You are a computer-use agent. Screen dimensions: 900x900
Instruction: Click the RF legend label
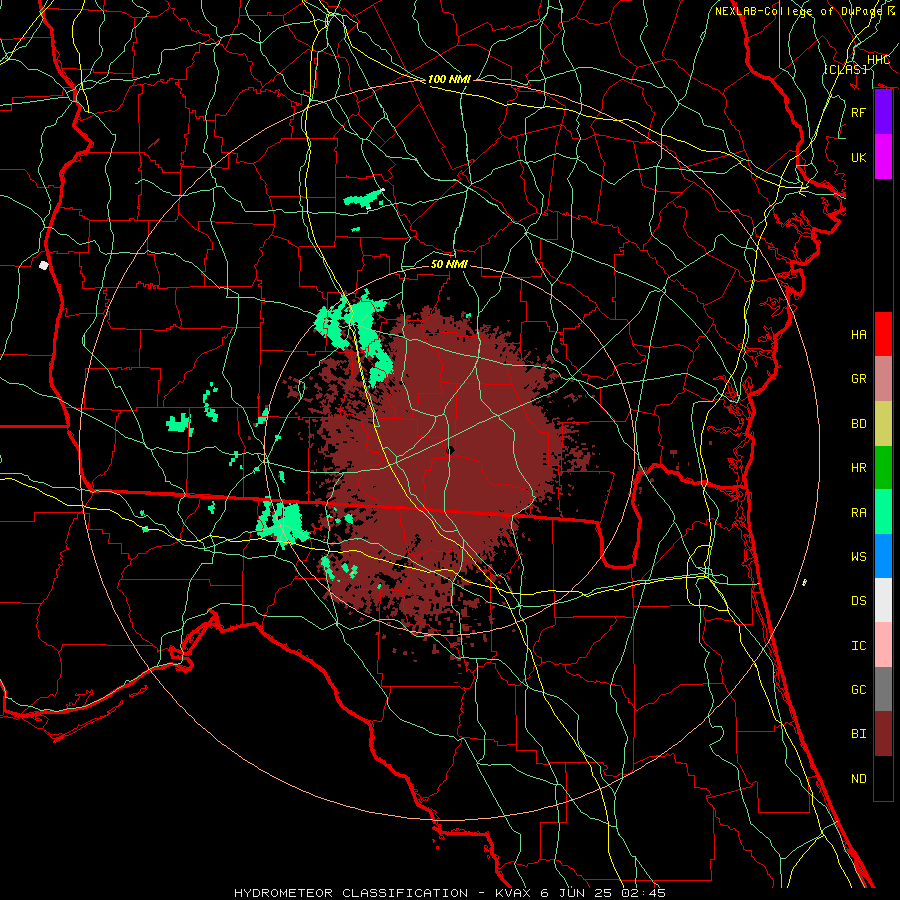[x=859, y=112]
